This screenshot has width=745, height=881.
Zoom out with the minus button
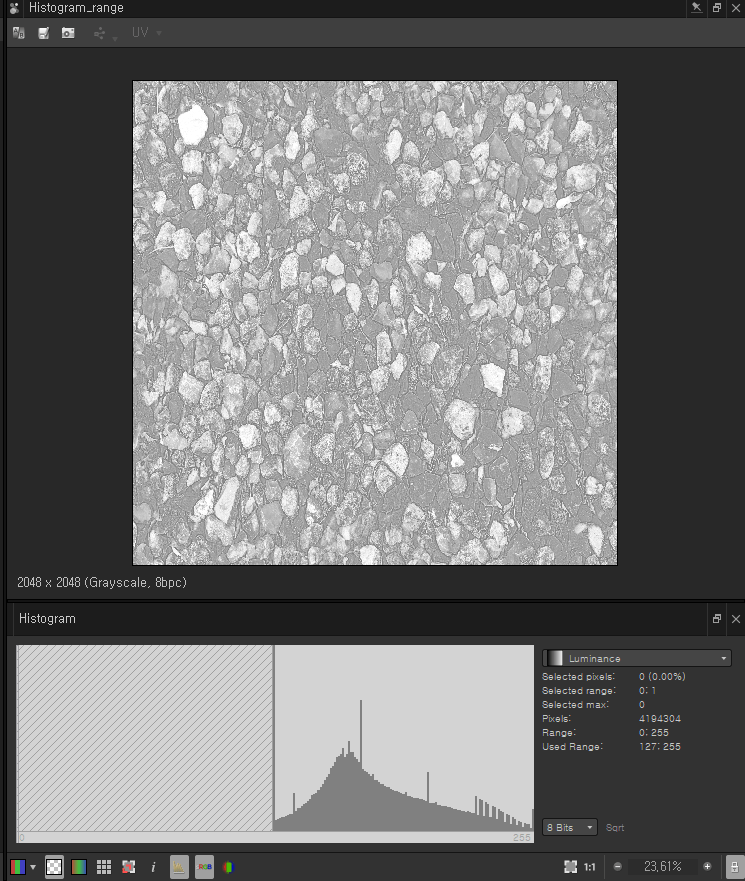pos(617,866)
